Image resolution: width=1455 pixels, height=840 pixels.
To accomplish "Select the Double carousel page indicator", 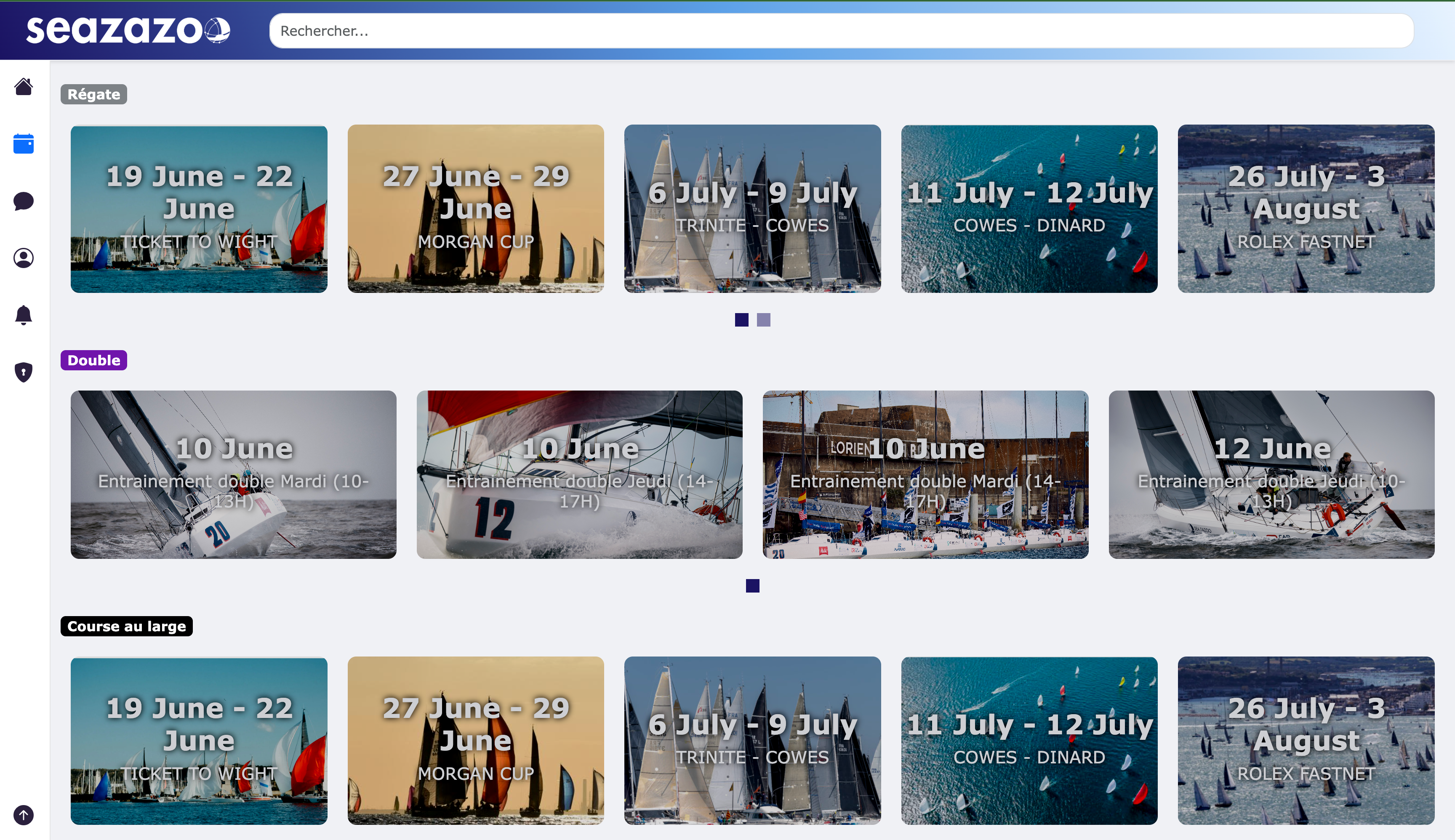I will 752,585.
